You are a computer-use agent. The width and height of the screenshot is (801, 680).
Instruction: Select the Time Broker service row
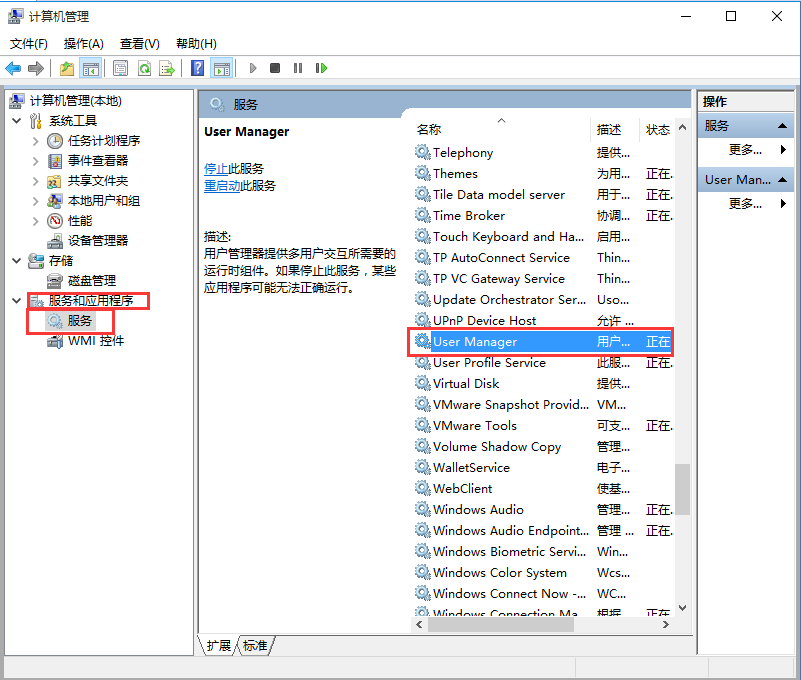[x=543, y=215]
